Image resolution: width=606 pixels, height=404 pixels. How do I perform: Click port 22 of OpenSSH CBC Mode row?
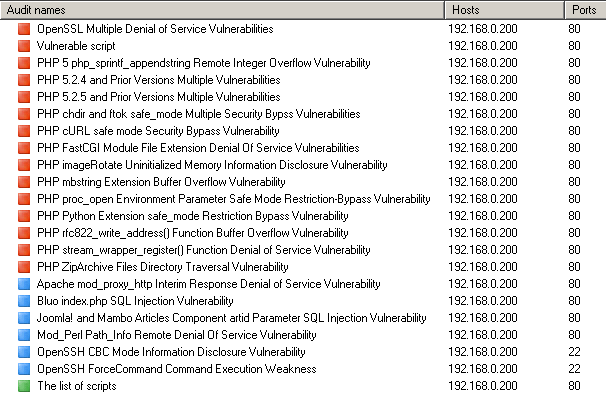pos(574,352)
